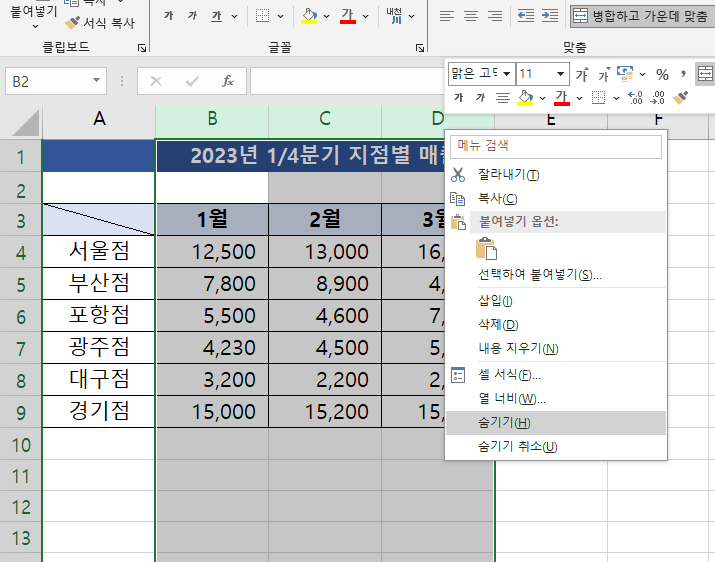Apply comma style in mini toolbar
Image resolution: width=715 pixels, height=562 pixels.
coord(683,73)
